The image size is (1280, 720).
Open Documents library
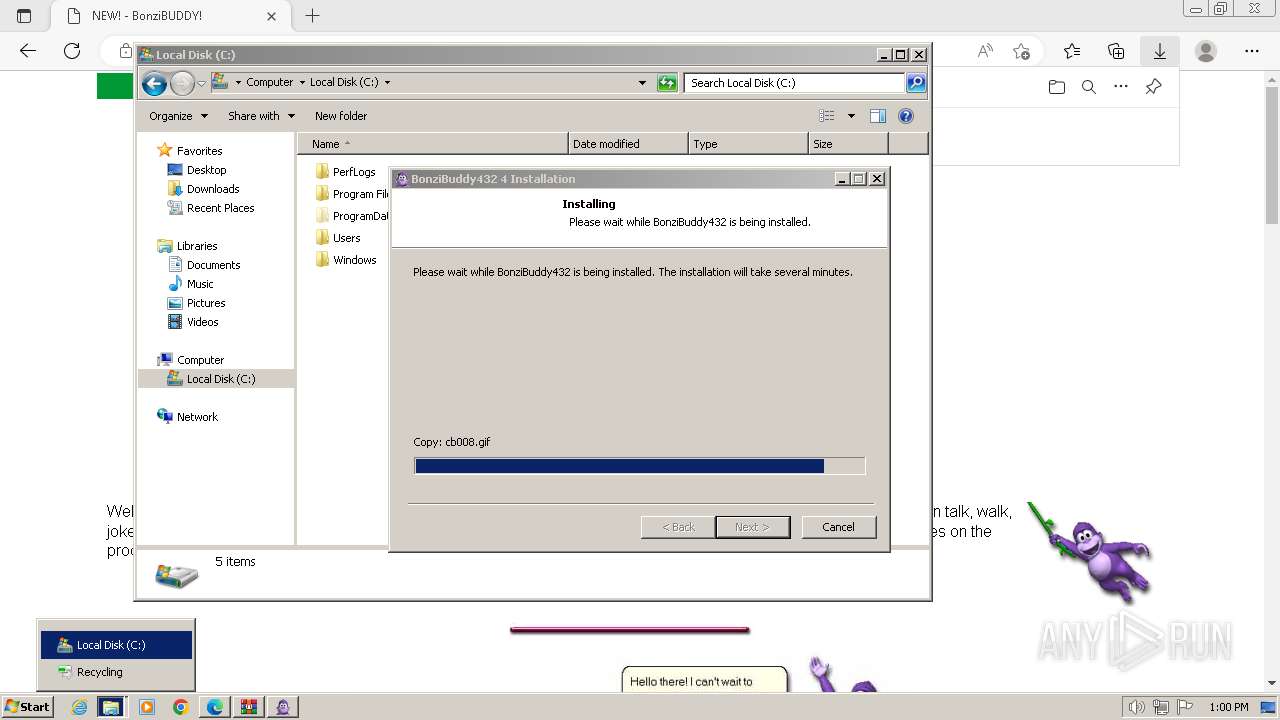coord(213,265)
